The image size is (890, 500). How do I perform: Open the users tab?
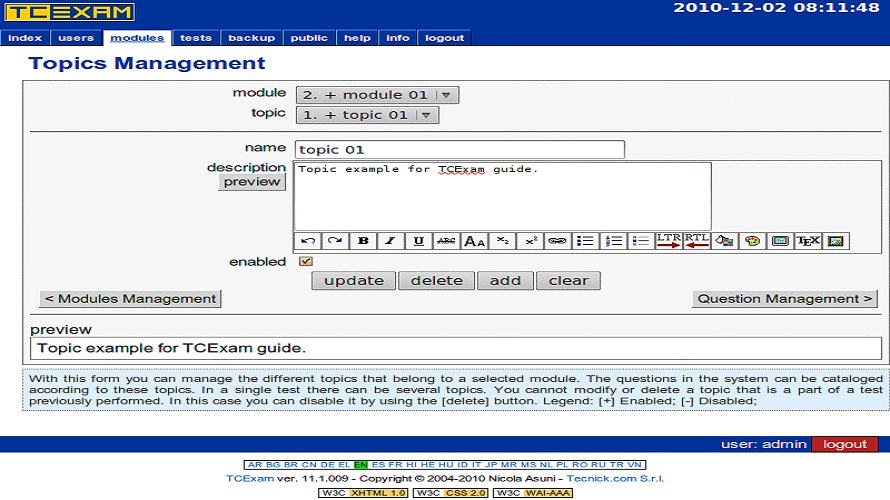click(x=76, y=38)
